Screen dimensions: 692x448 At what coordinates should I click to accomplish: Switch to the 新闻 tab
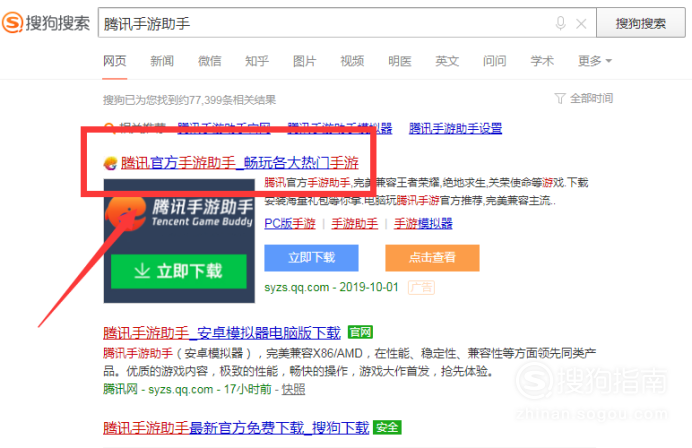[162, 60]
